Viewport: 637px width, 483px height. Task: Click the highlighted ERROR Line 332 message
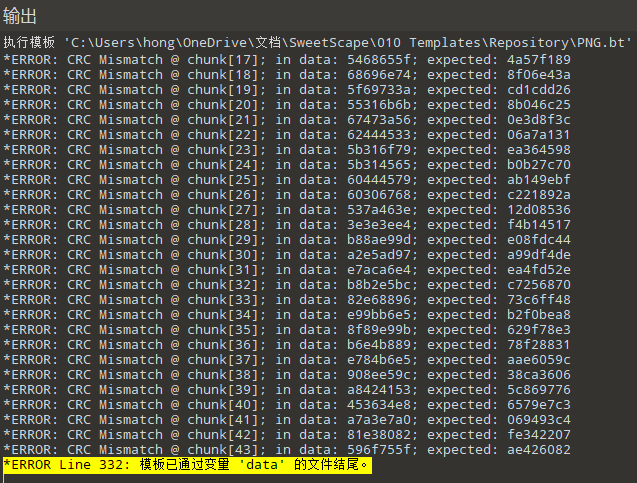click(x=187, y=465)
